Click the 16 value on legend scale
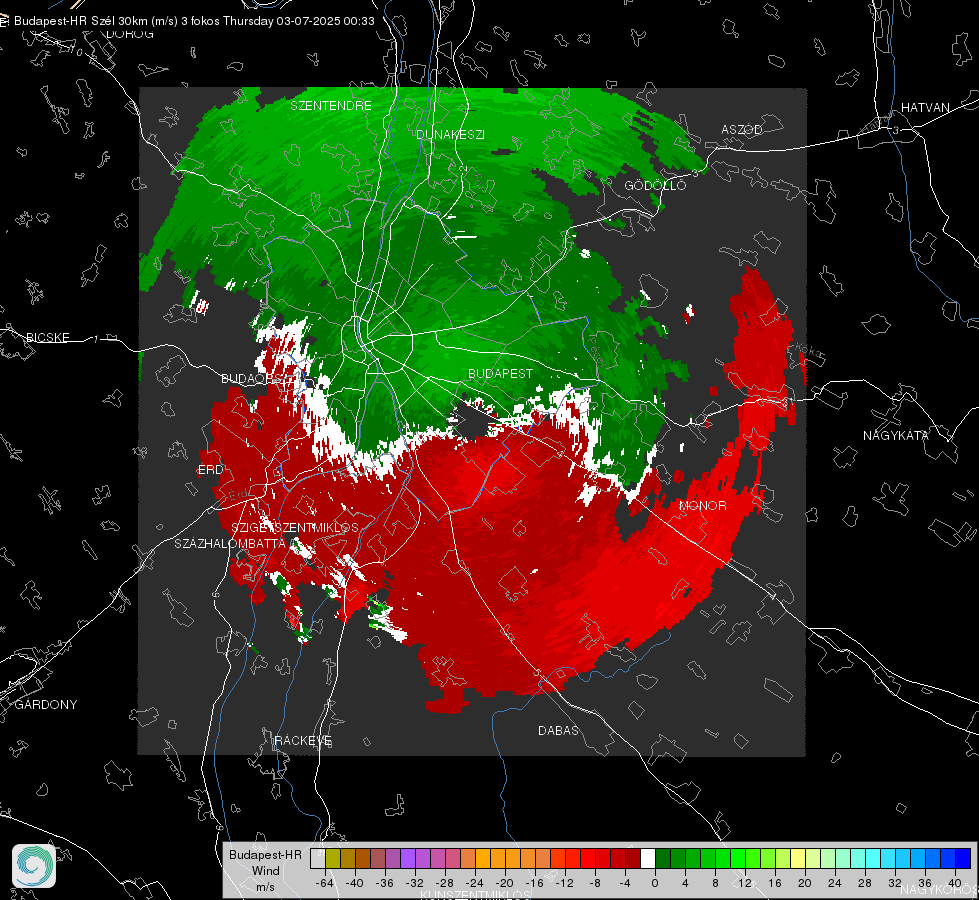The height and width of the screenshot is (900, 979). [775, 883]
